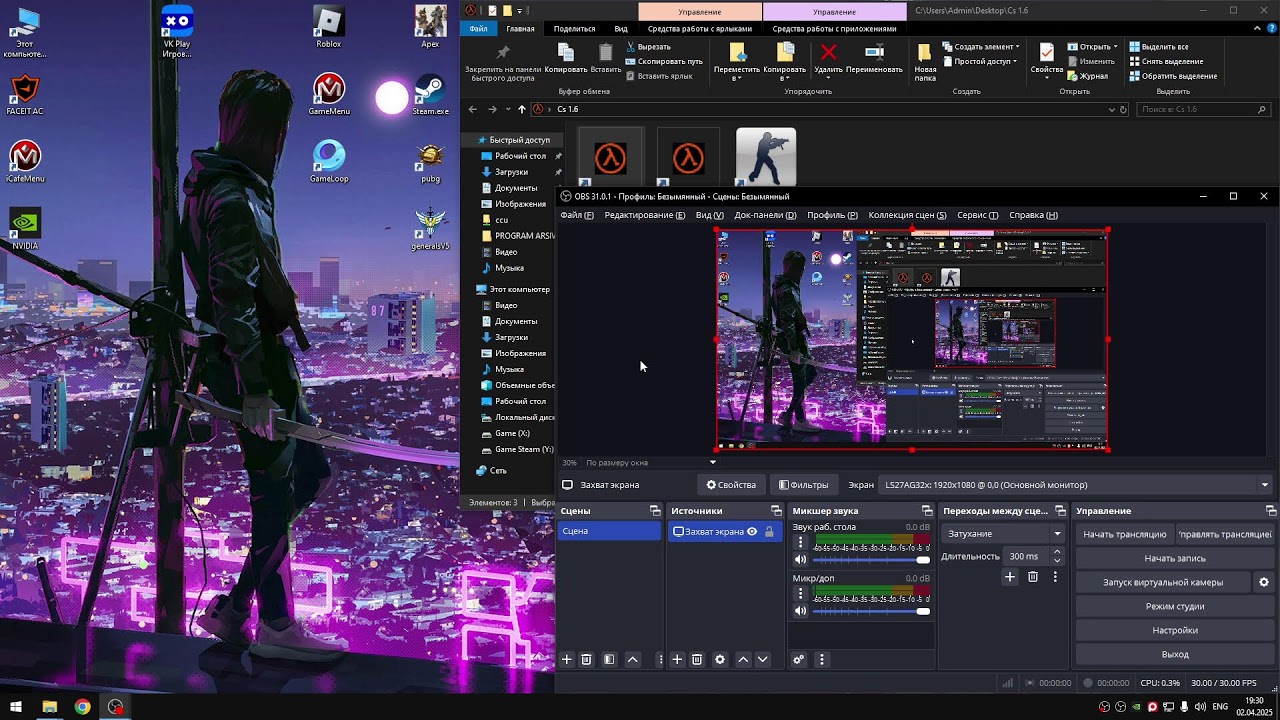1280x720 pixels.
Task: Open the Редактирование menu in OBS
Action: pyautogui.click(x=645, y=215)
